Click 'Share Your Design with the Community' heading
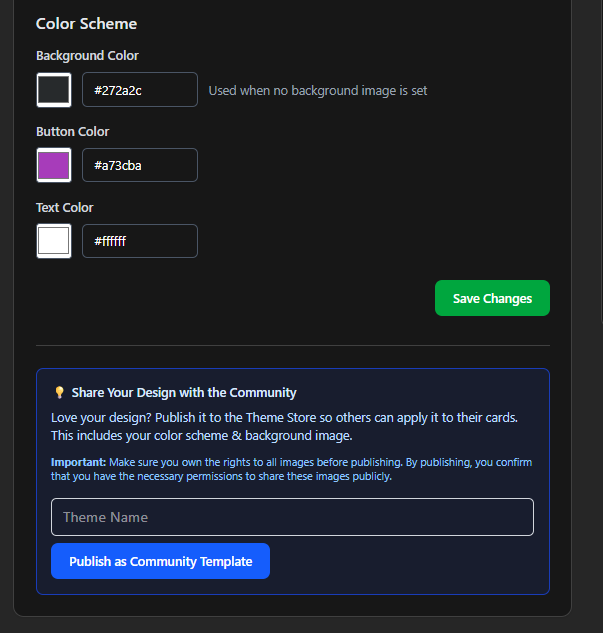The width and height of the screenshot is (603, 633). tap(184, 392)
